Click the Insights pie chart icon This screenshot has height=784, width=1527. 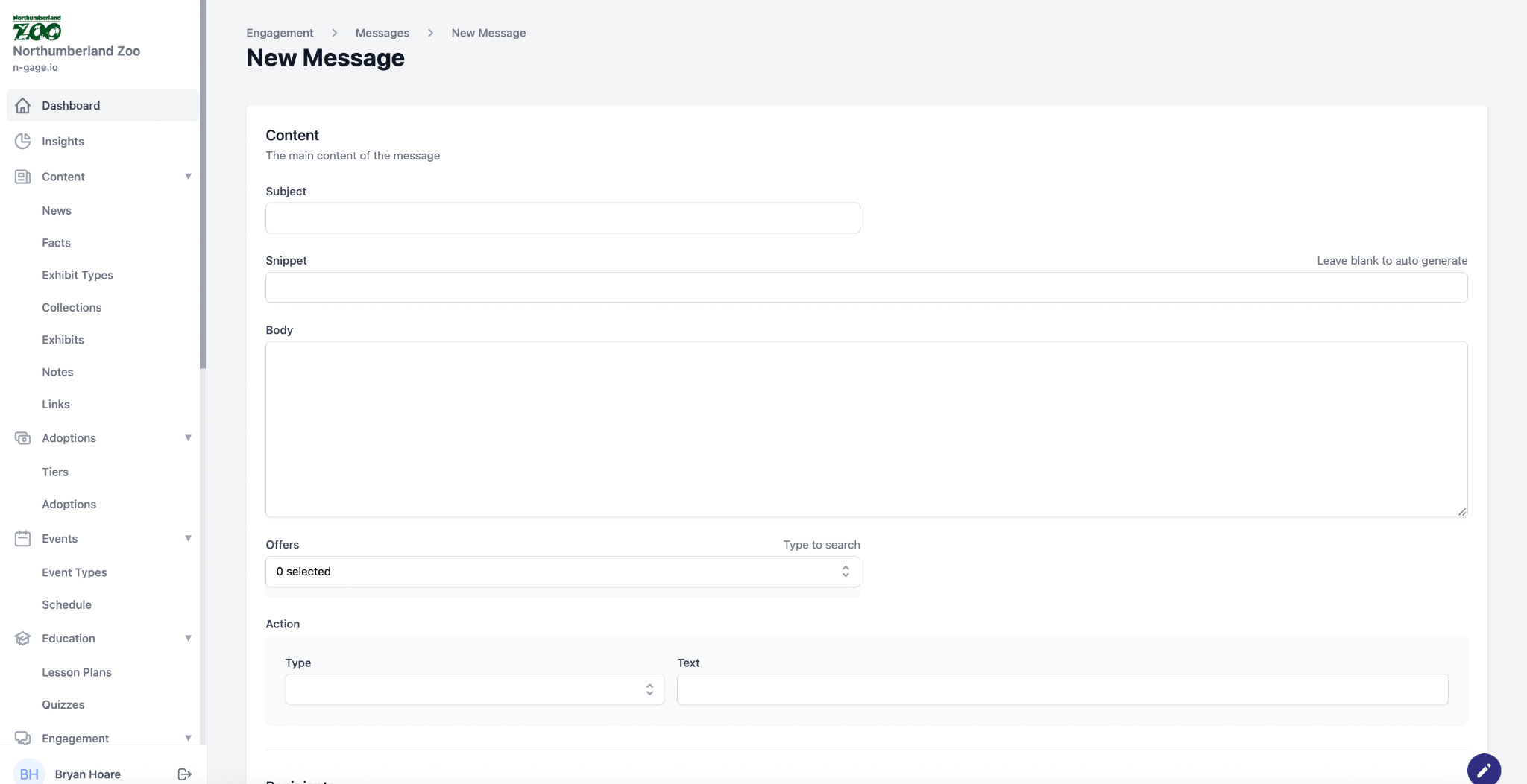pos(23,142)
